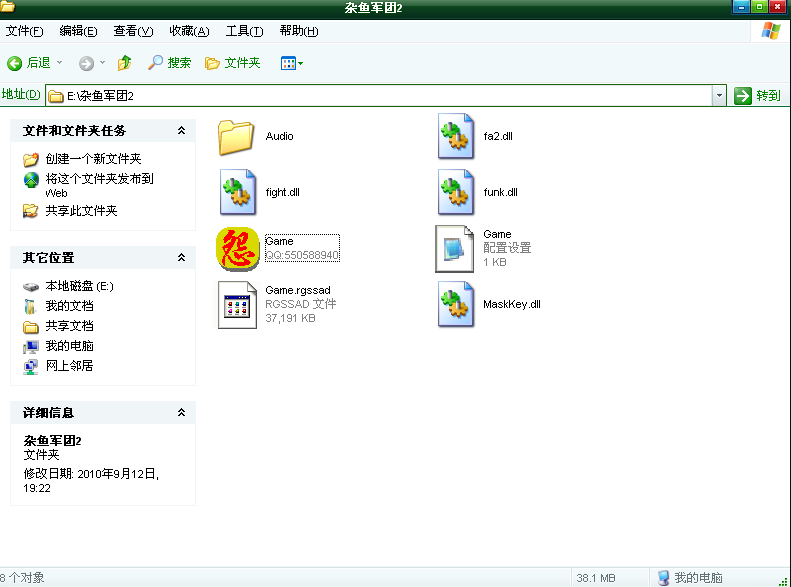Select the funk.dll file name
791x587 pixels.
pyautogui.click(x=500, y=192)
